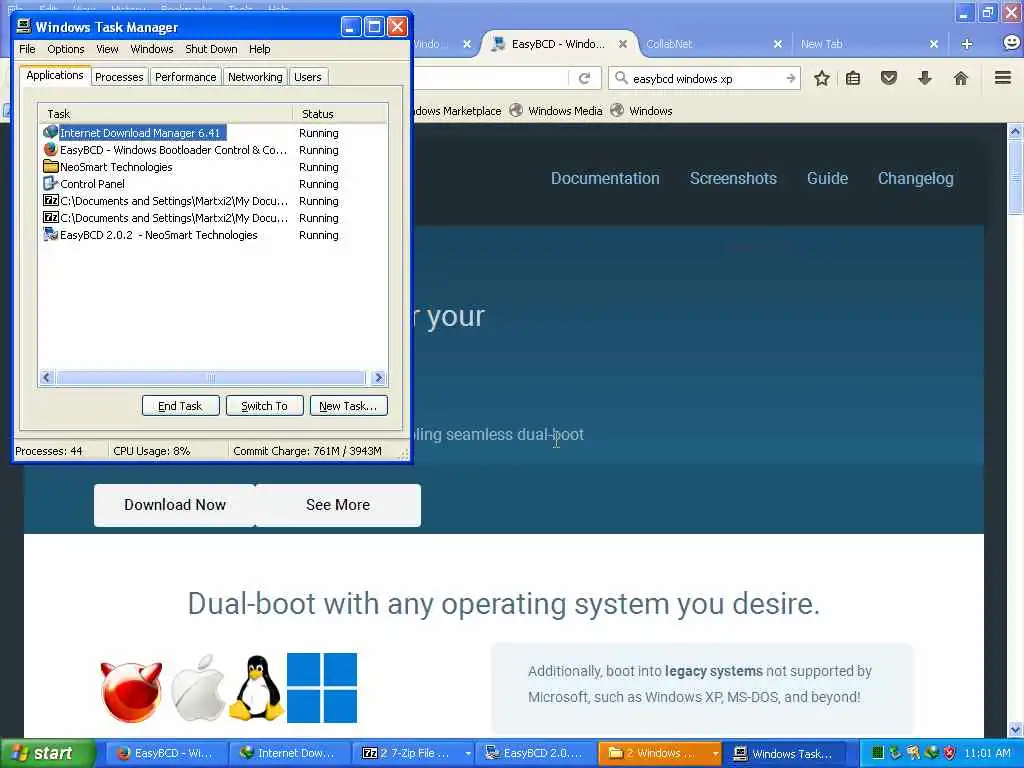Viewport: 1024px width, 768px height.
Task: Click the Firefox smiley feedback icon
Action: point(1011,42)
